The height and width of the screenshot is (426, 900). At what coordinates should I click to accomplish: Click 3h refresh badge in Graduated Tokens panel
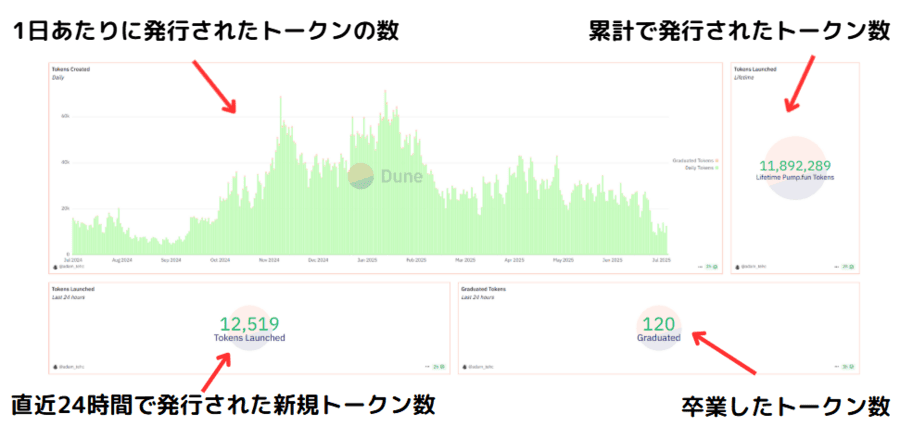tap(848, 366)
